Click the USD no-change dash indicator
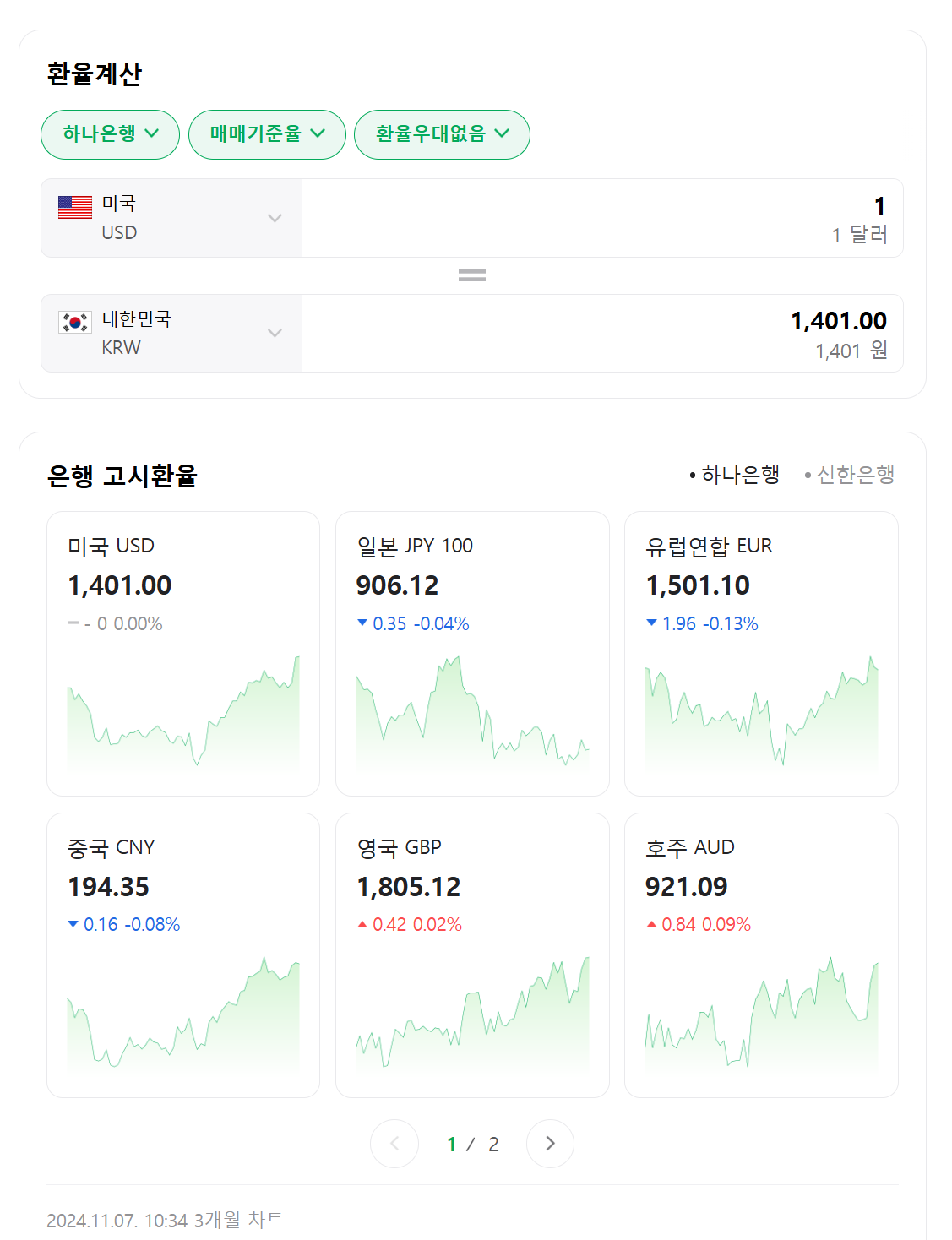 click(73, 623)
